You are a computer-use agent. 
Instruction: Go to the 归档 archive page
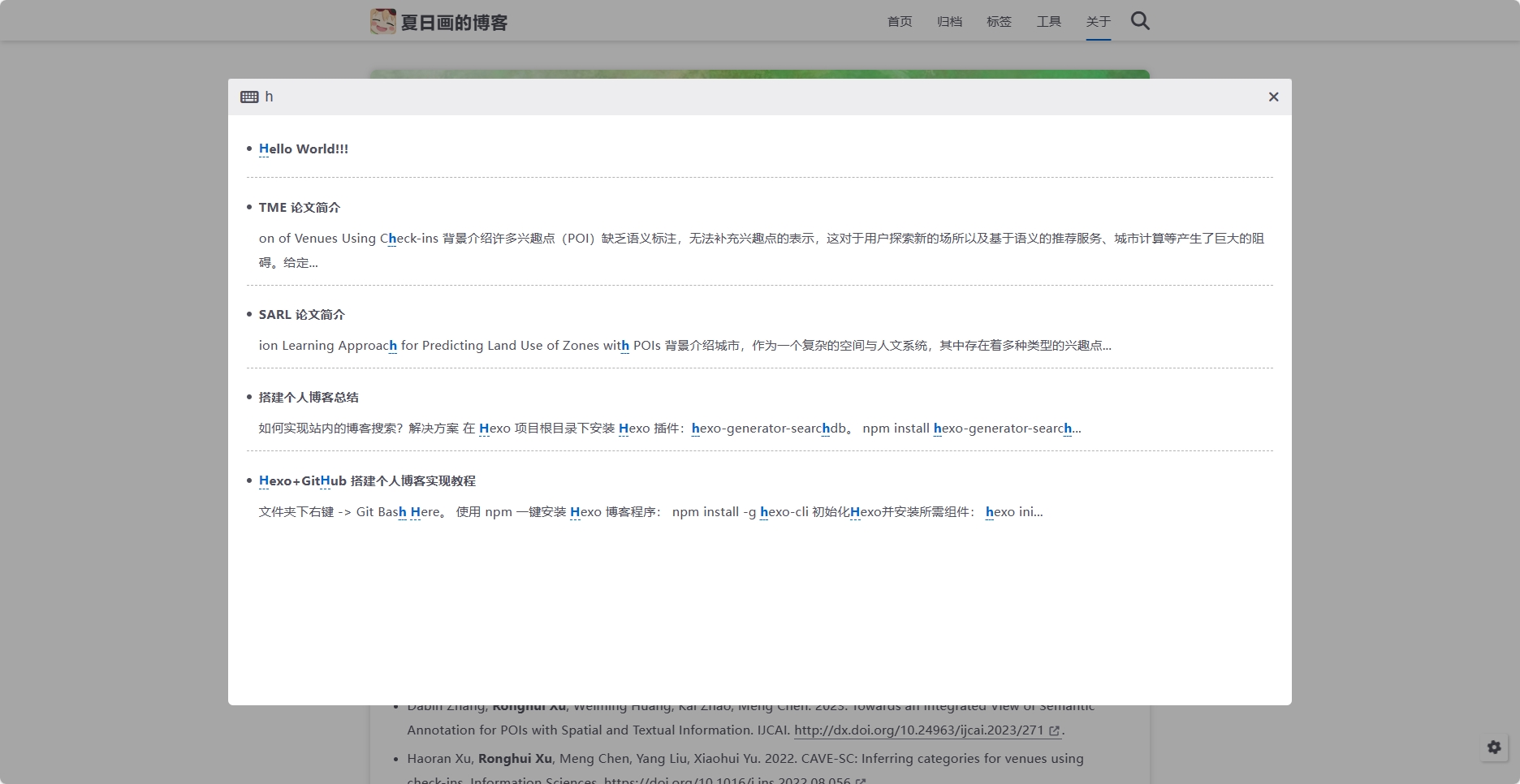(949, 22)
